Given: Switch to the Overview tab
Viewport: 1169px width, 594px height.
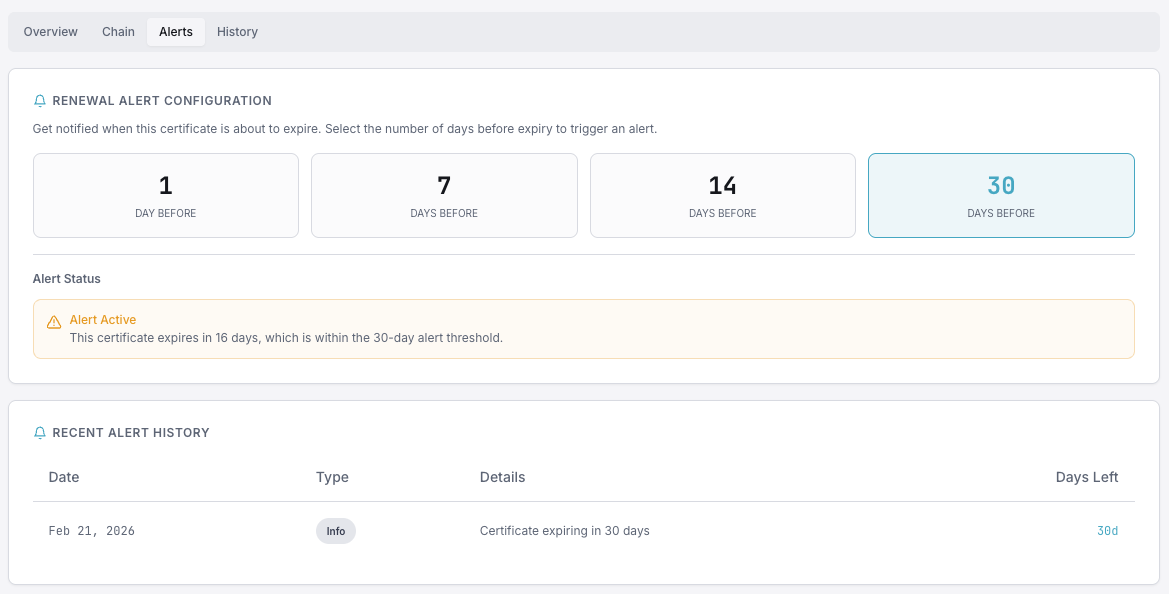Looking at the screenshot, I should pos(50,31).
